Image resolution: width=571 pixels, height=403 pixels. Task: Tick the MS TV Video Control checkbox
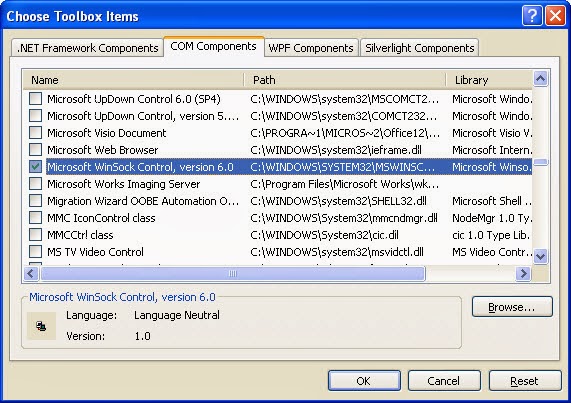(35, 252)
